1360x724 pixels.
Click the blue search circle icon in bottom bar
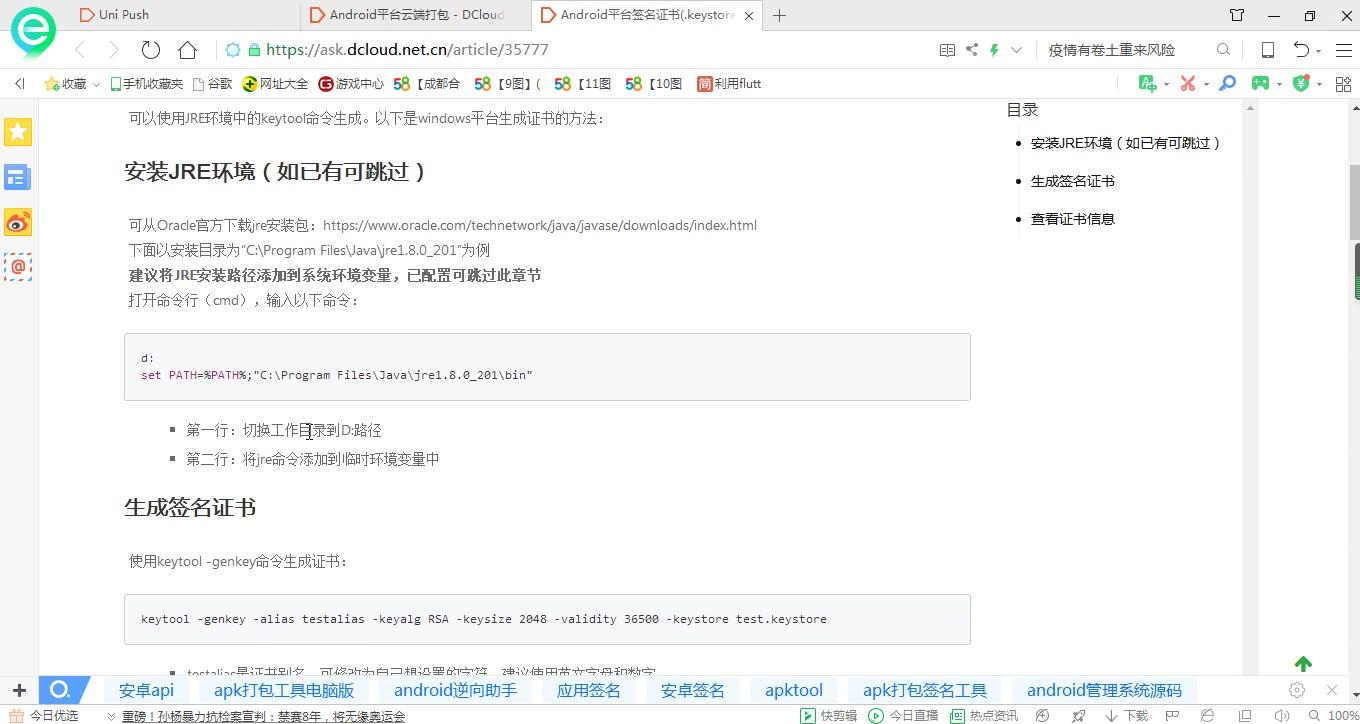tap(61, 690)
